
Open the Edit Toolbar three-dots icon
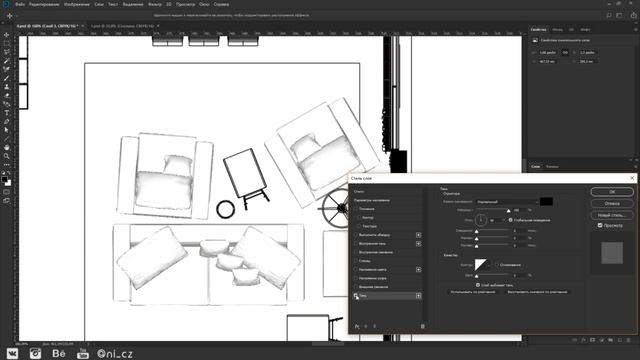click(x=7, y=165)
